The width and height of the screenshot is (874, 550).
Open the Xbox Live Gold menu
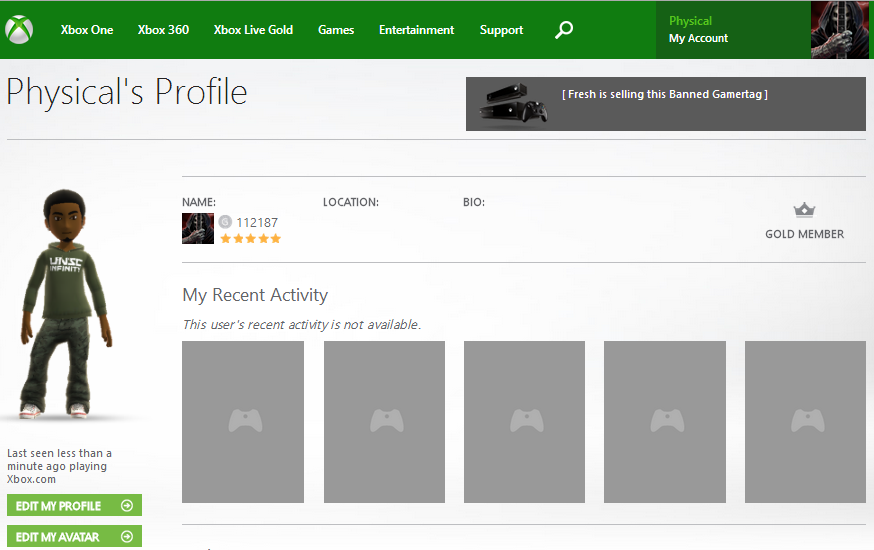[x=253, y=30]
